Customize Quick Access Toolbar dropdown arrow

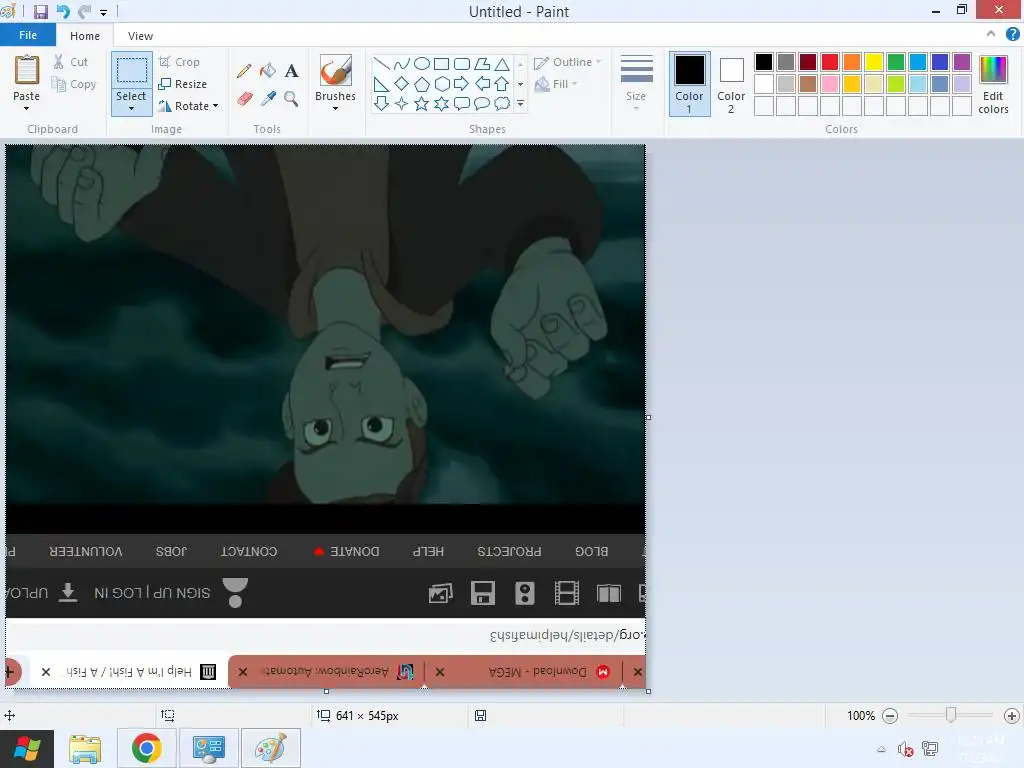pos(103,12)
